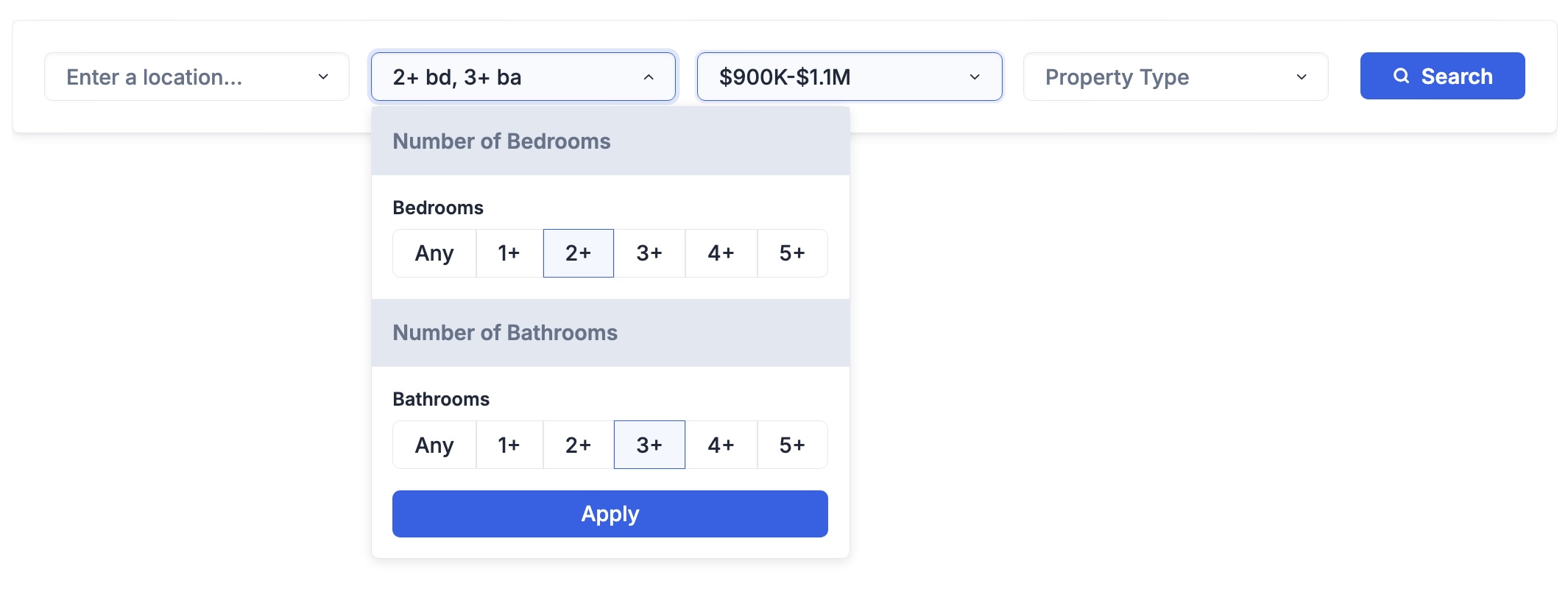Choose 4+ bathrooms option
The width and height of the screenshot is (1568, 589).
click(721, 445)
